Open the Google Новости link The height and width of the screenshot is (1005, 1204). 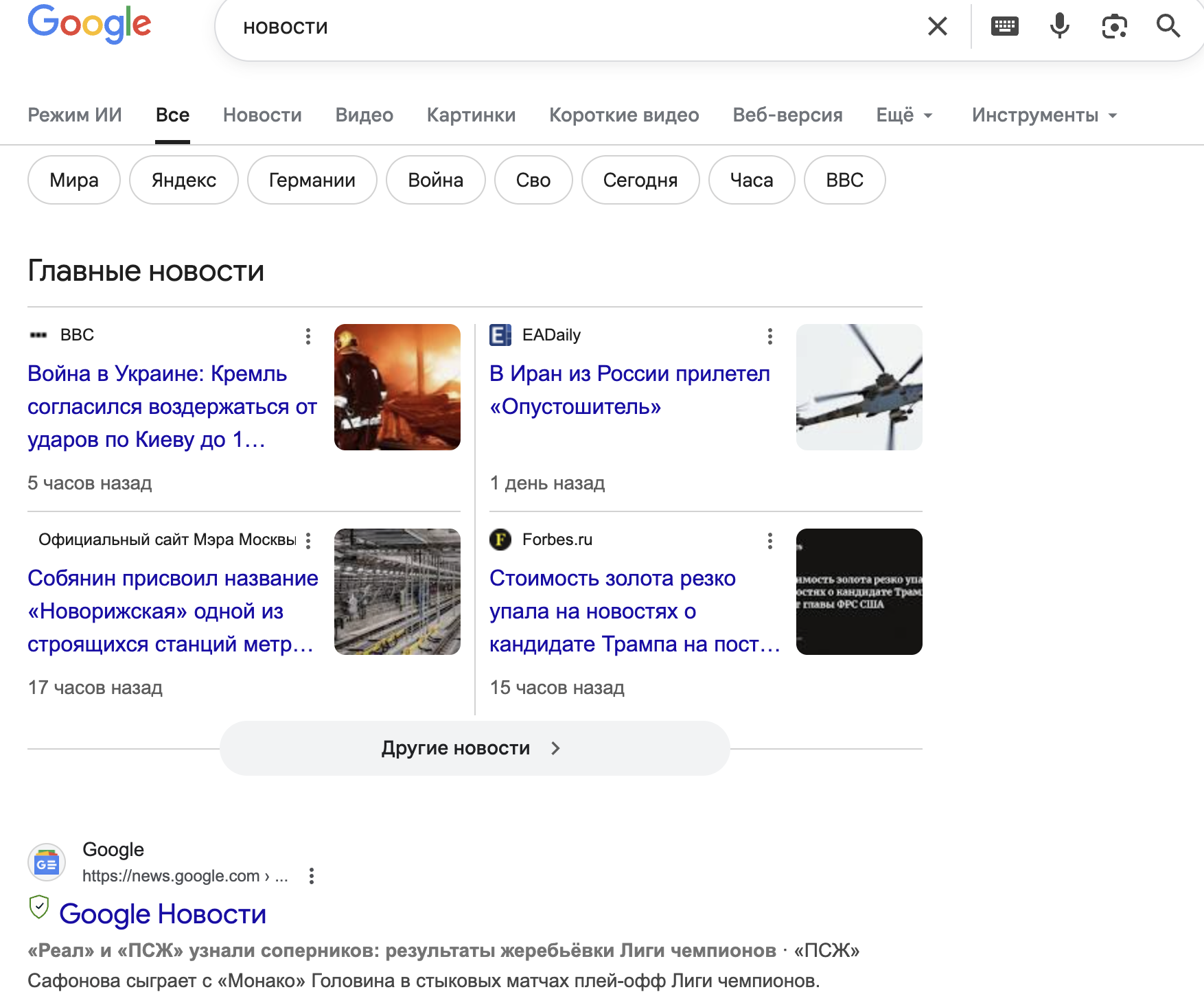pos(163,914)
